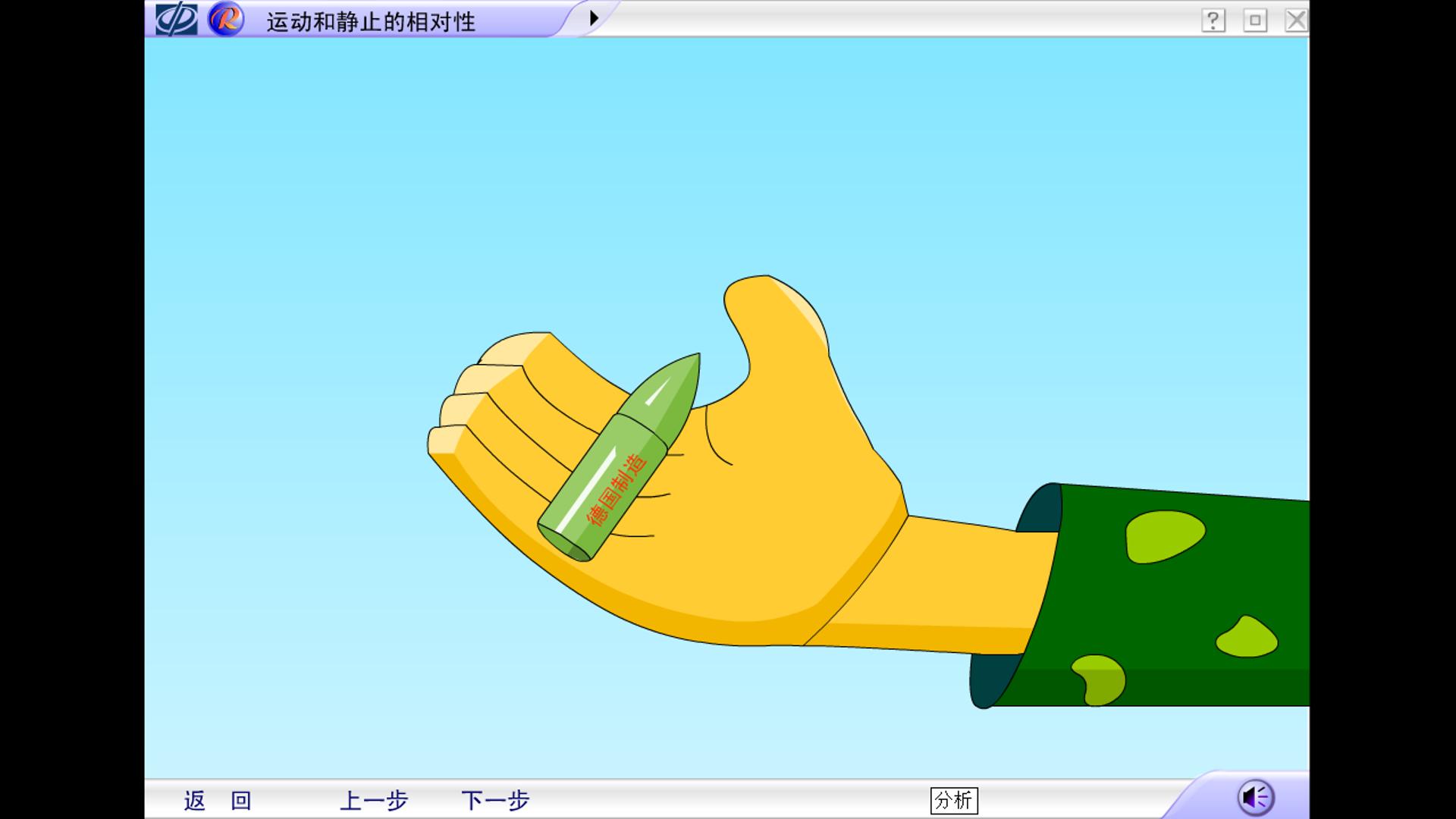Image resolution: width=1456 pixels, height=819 pixels.
Task: Click the green bullet labeled 德国制造
Action: pos(619,457)
